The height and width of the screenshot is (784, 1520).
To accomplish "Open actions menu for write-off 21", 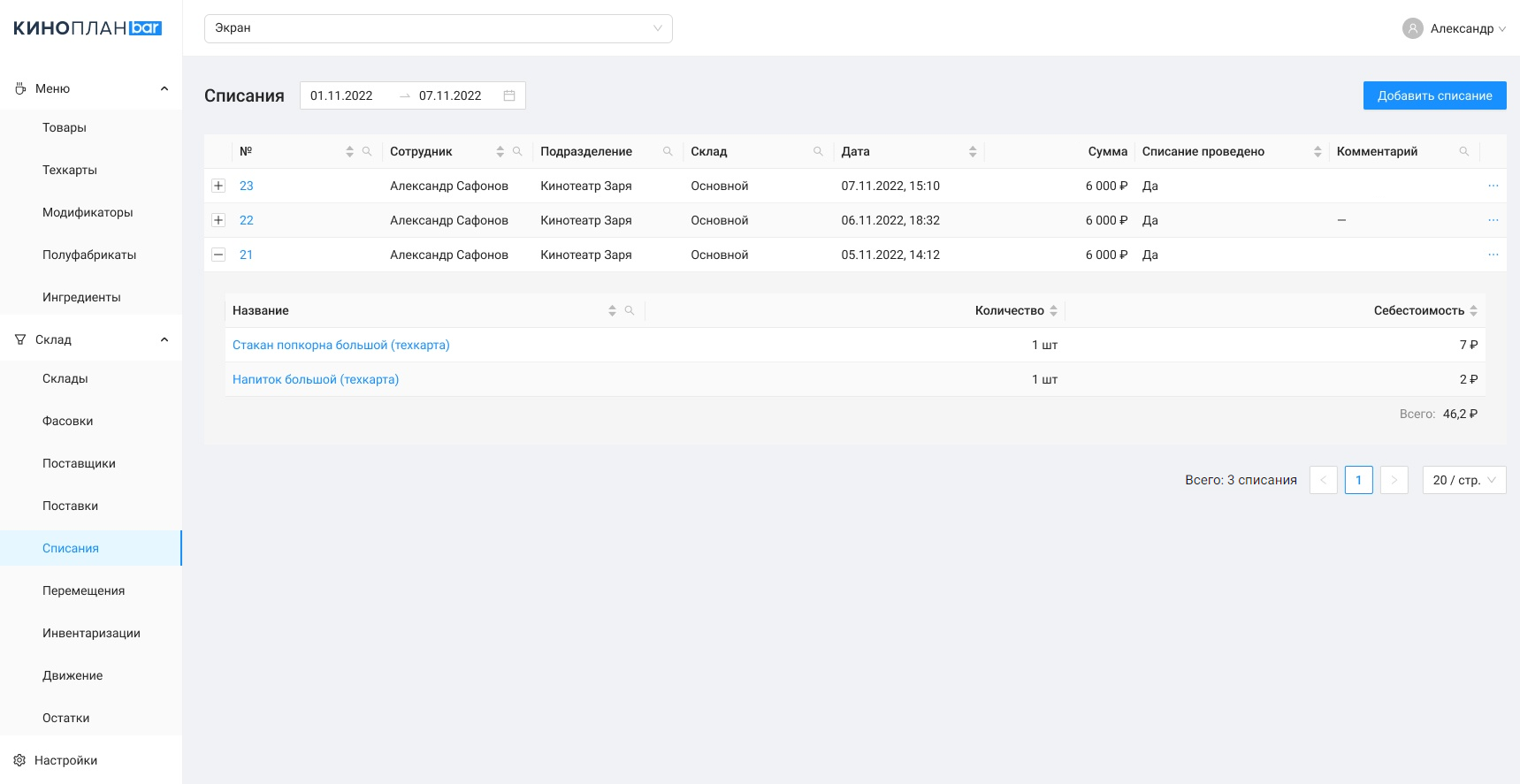I will click(x=1493, y=255).
